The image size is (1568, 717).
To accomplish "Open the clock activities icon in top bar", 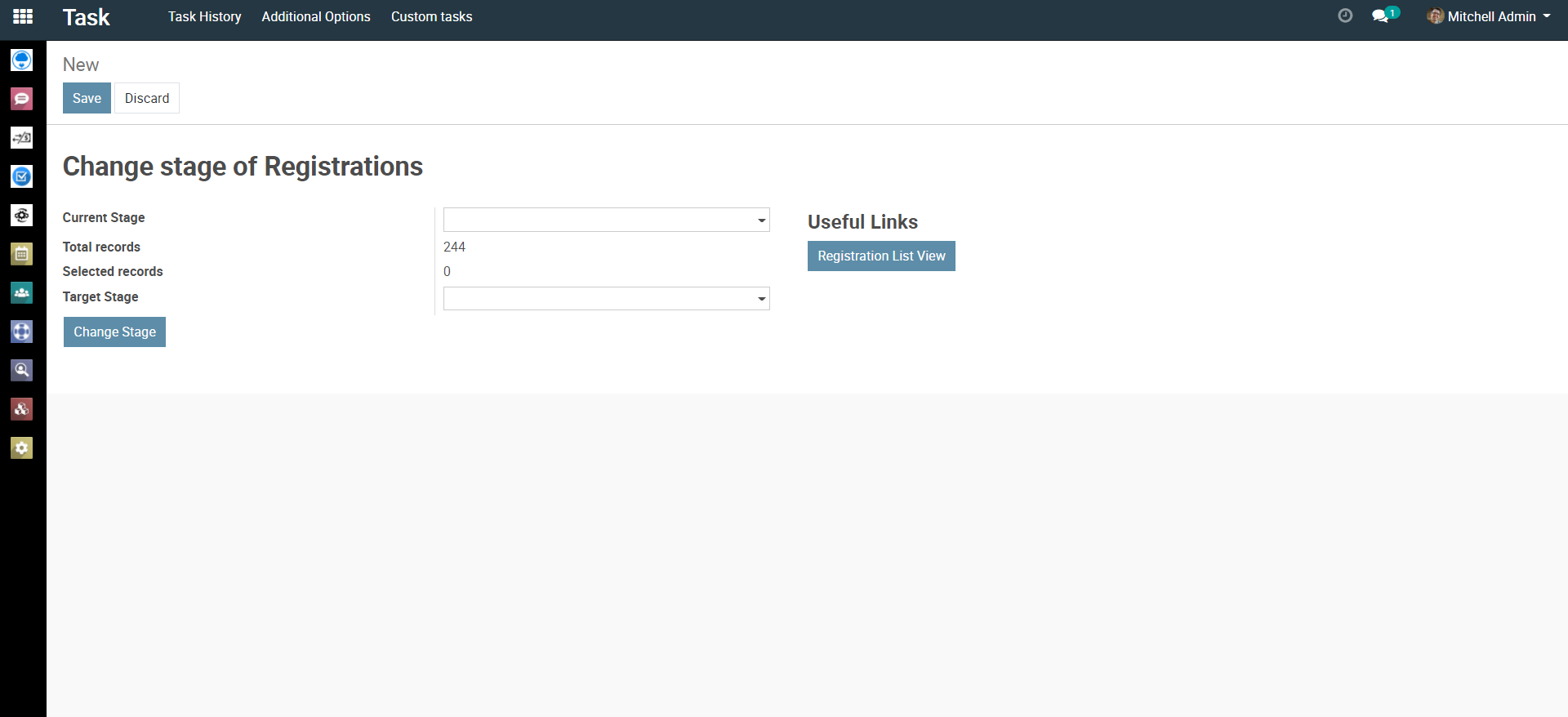I will (x=1345, y=16).
